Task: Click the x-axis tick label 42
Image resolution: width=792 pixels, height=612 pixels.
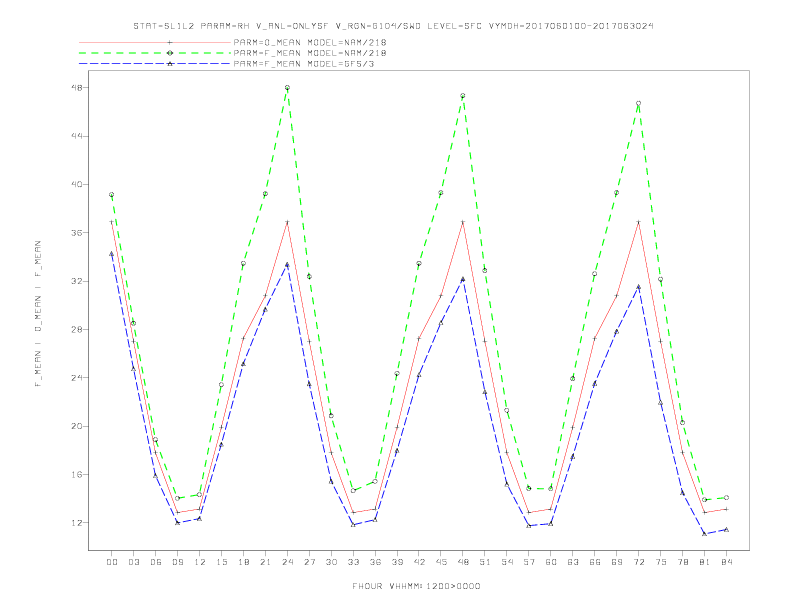Action: coord(419,562)
